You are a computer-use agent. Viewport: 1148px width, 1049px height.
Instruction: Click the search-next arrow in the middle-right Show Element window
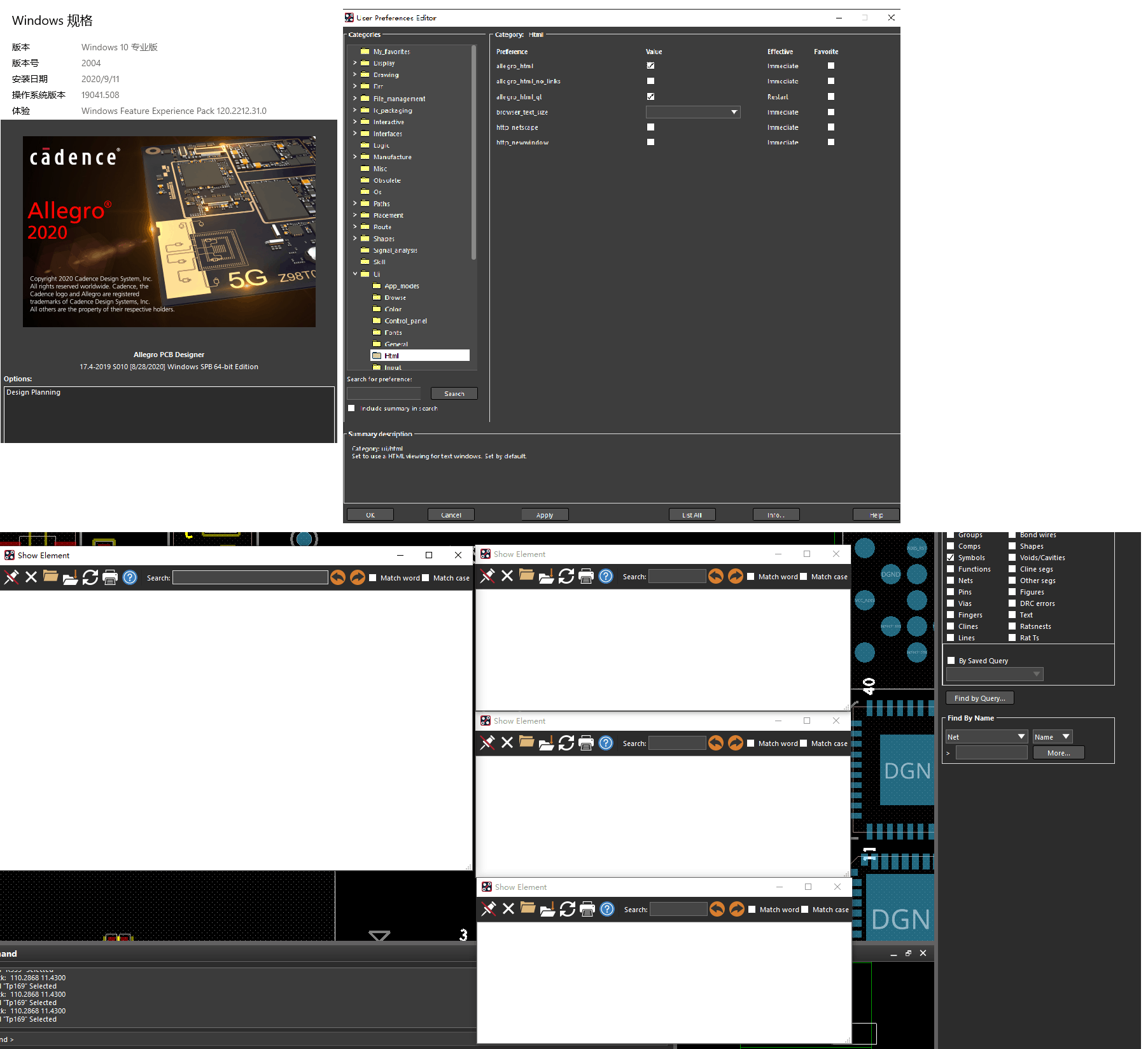[x=736, y=743]
